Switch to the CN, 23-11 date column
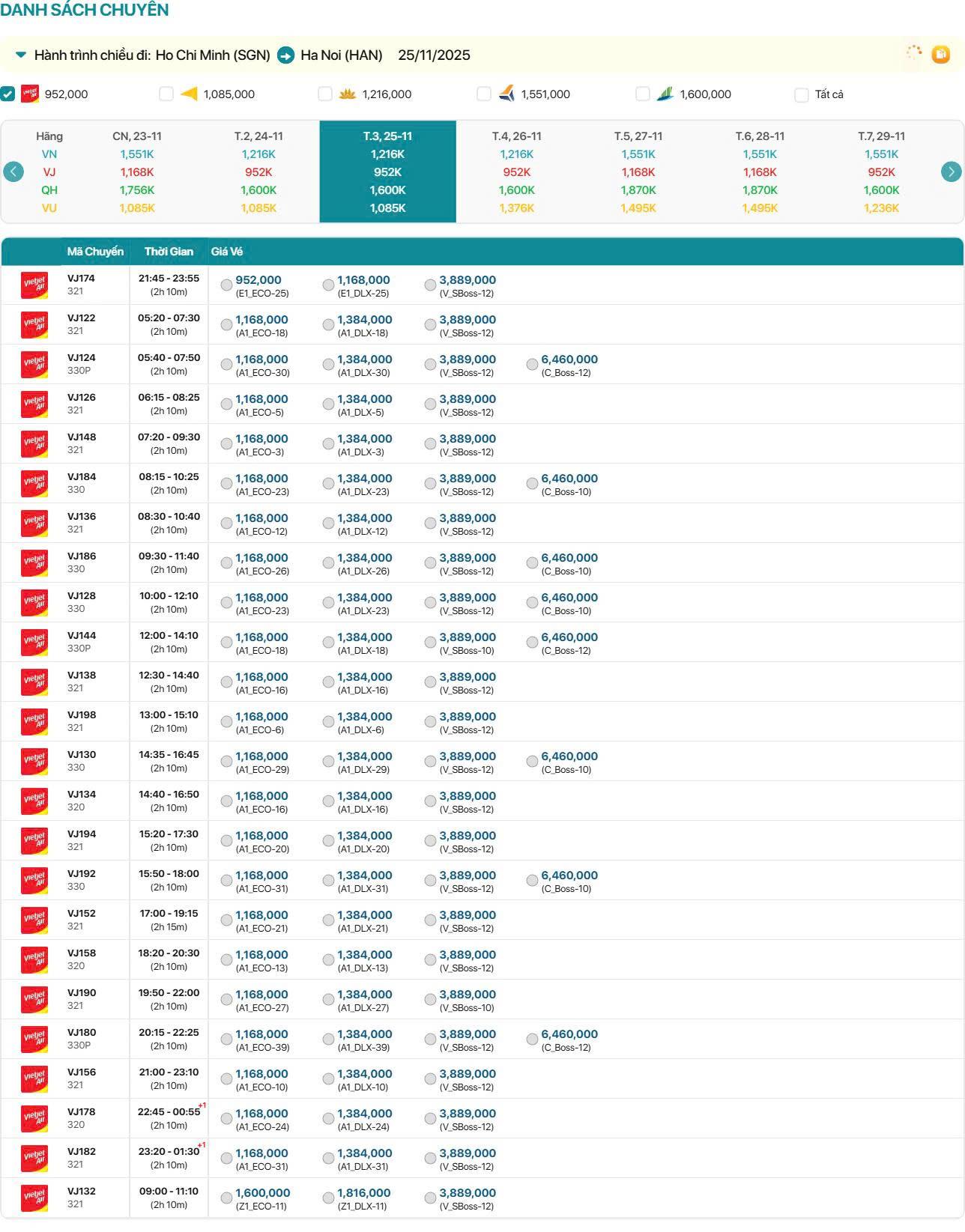Screen dimensions: 965x1232 (x=137, y=172)
